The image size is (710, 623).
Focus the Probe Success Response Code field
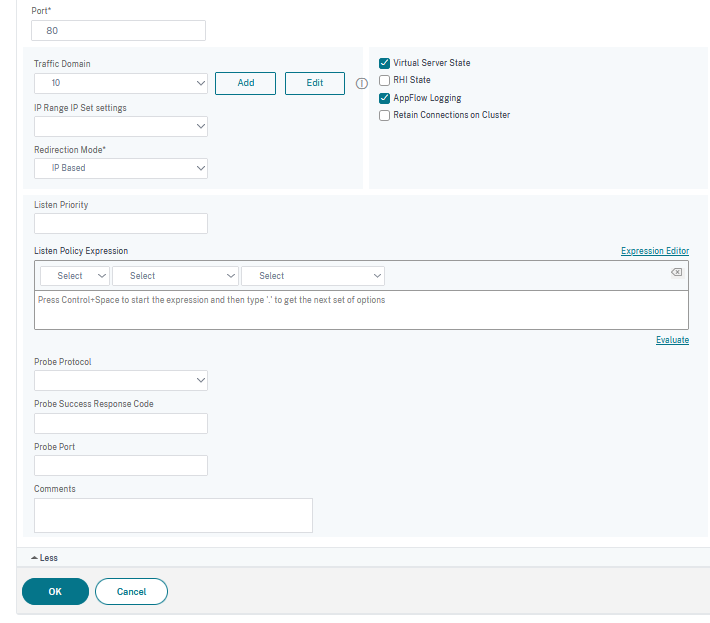[x=121, y=423]
